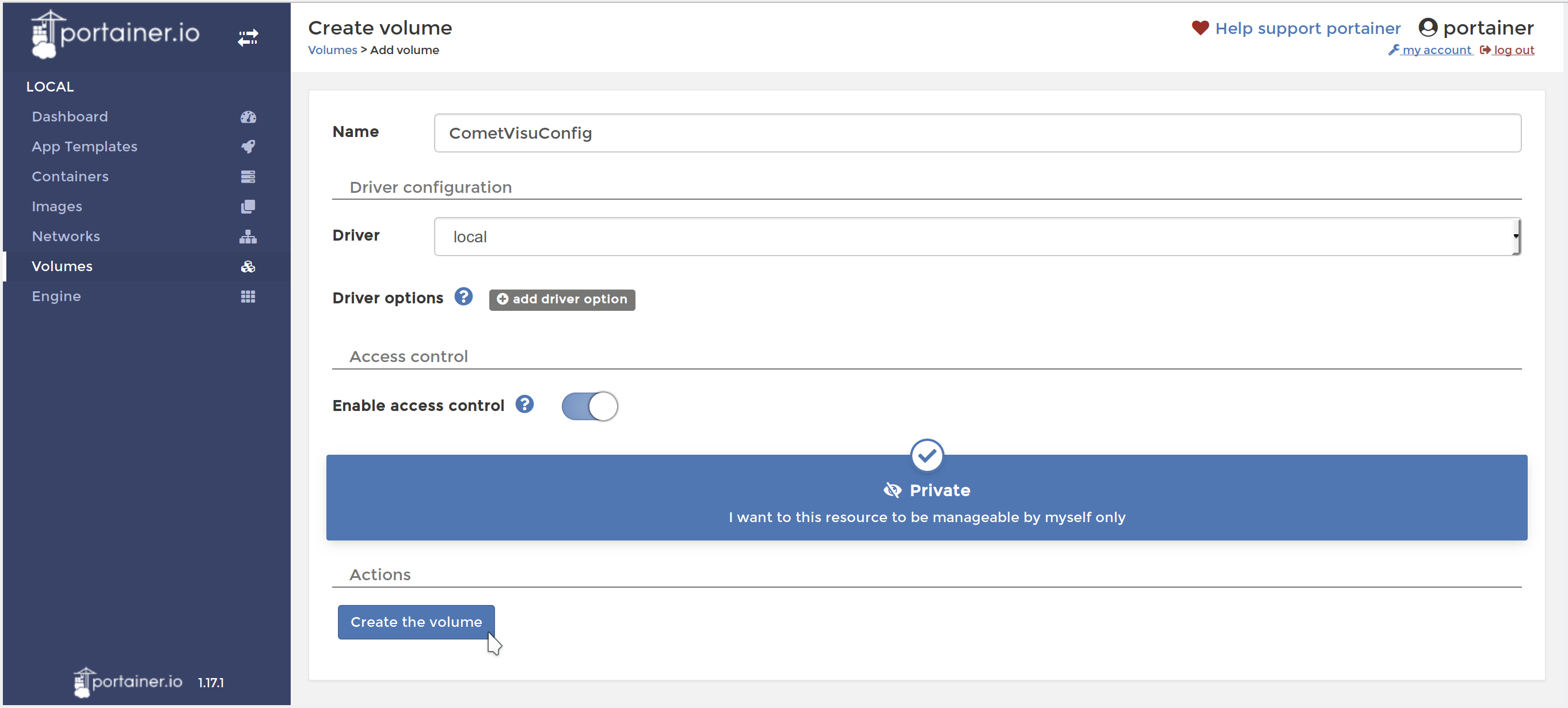
Task: Select the Private ownership option
Action: (x=926, y=497)
